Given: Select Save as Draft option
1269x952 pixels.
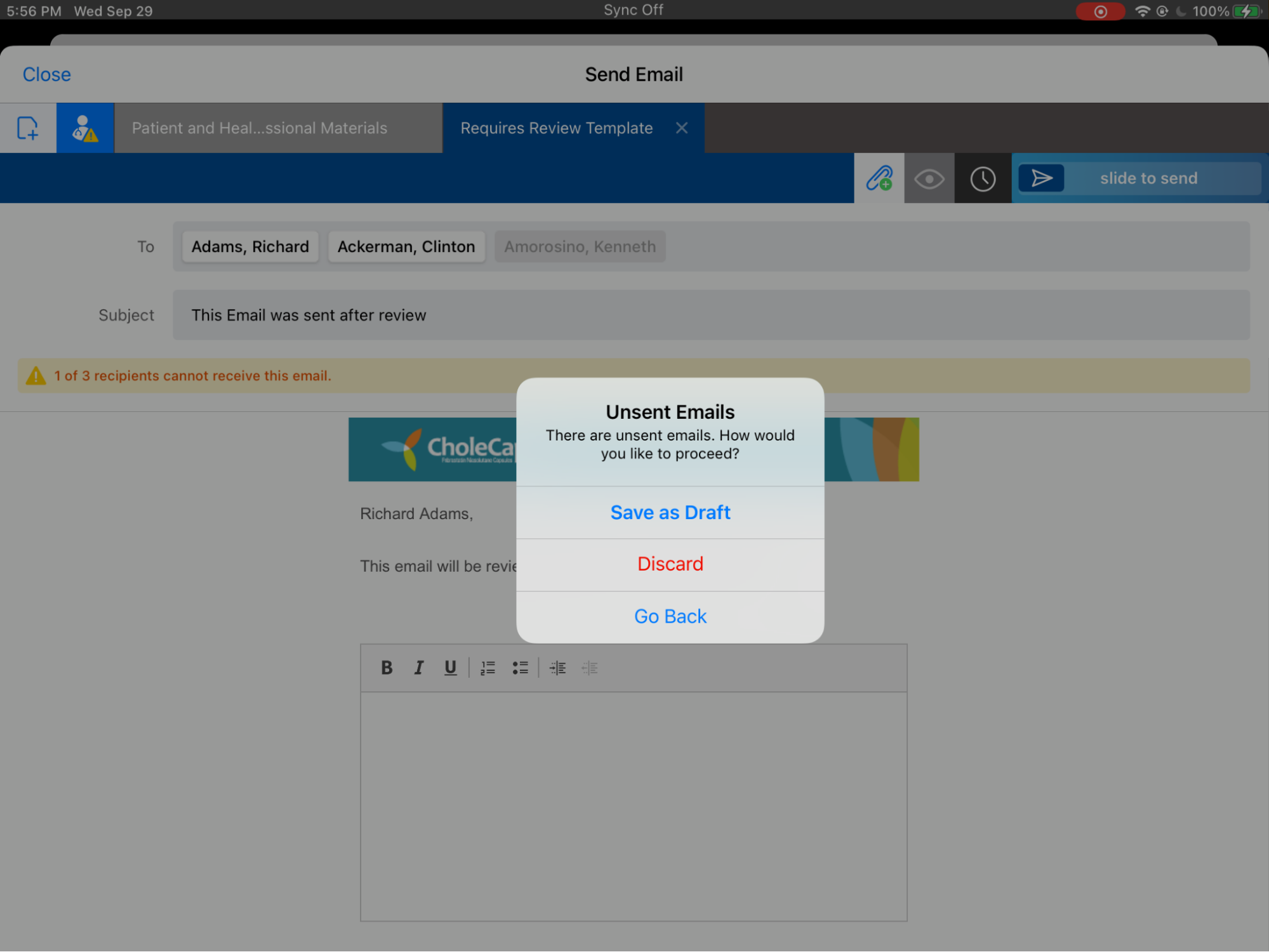Looking at the screenshot, I should [x=670, y=511].
